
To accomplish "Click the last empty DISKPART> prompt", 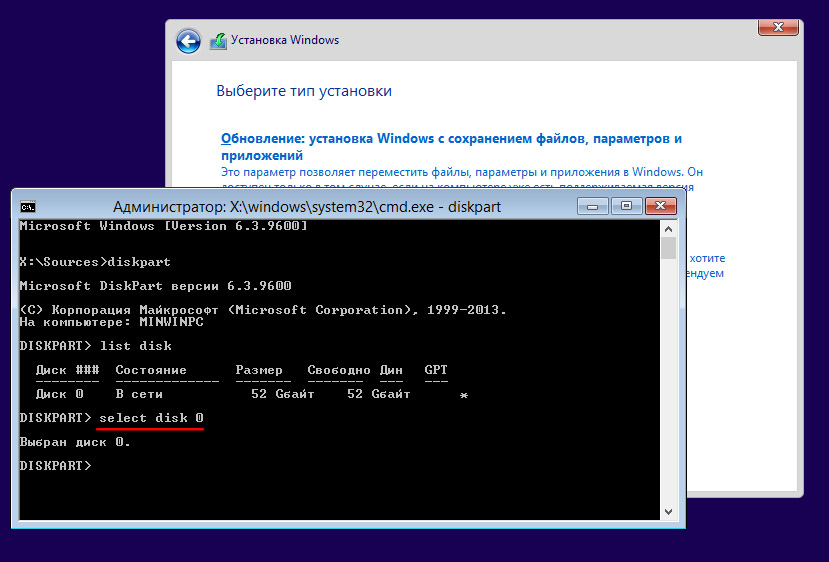I will [x=55, y=466].
